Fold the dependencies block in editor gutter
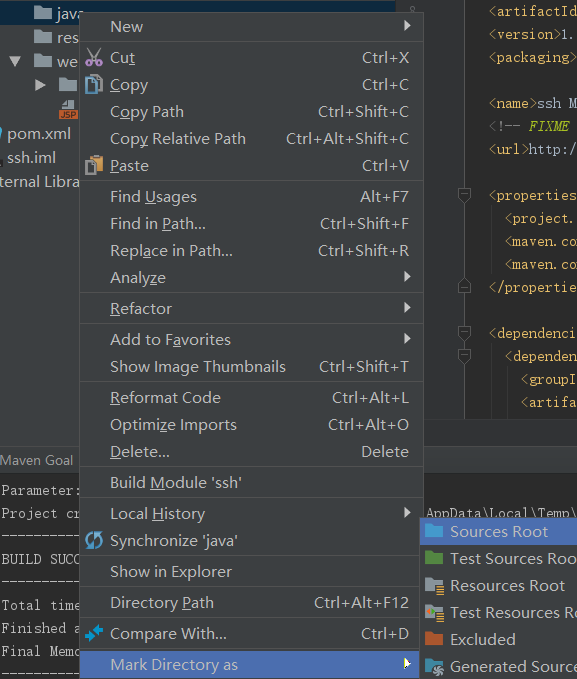Screen dimensions: 577x679 pos(464,333)
